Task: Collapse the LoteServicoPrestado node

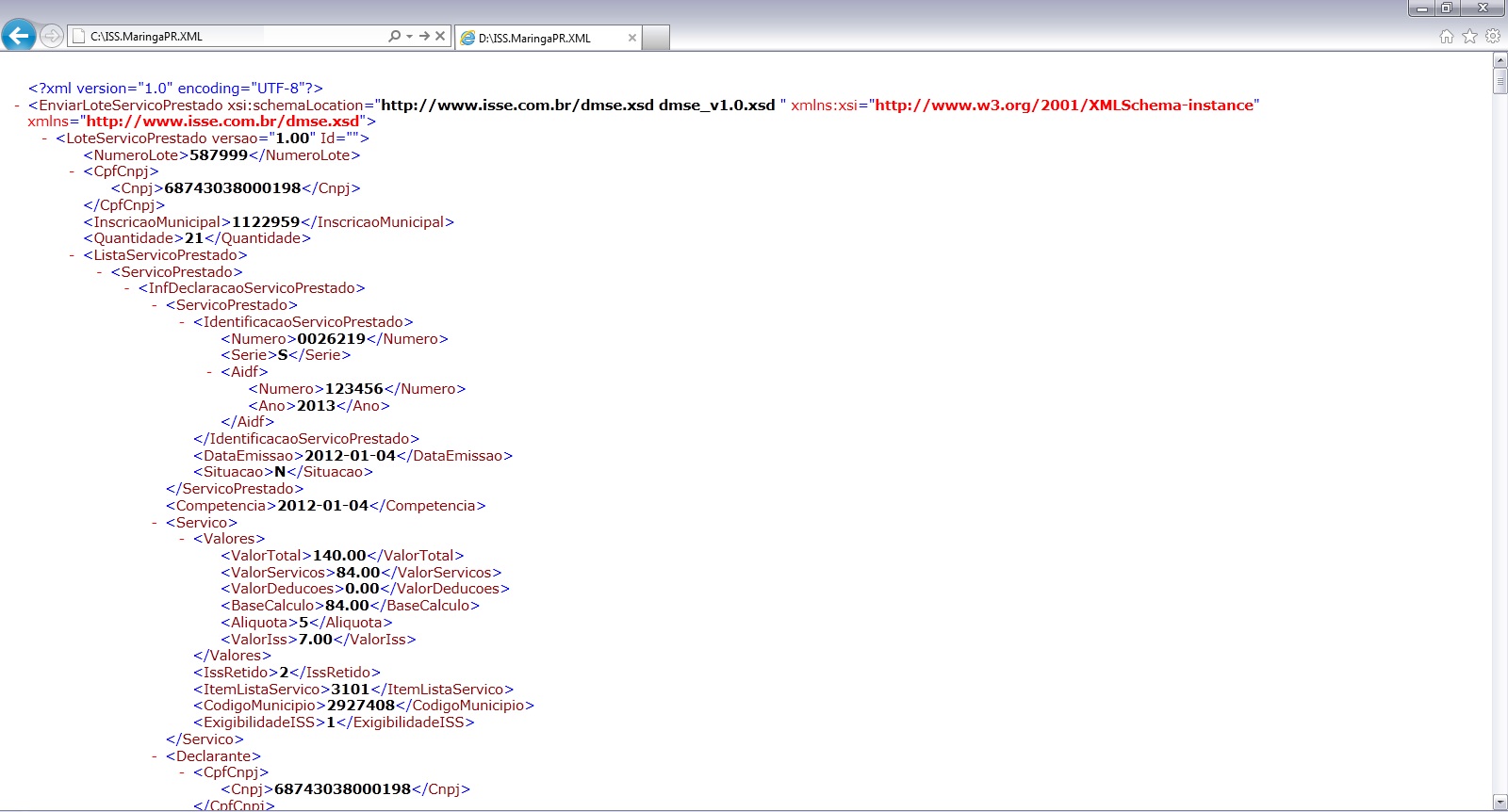Action: click(x=44, y=138)
